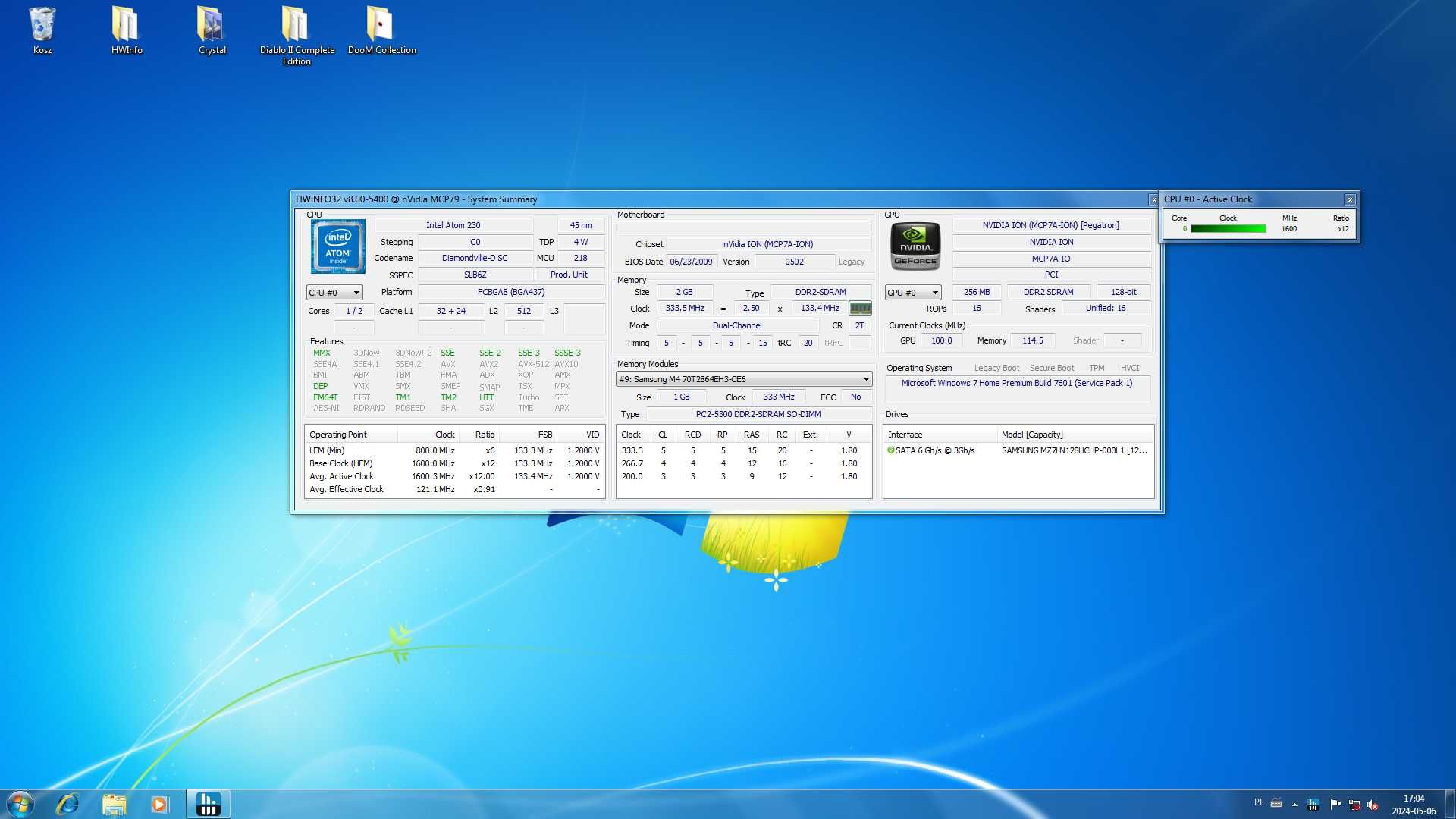
Task: Click the keyboard tray icon
Action: point(1276,802)
